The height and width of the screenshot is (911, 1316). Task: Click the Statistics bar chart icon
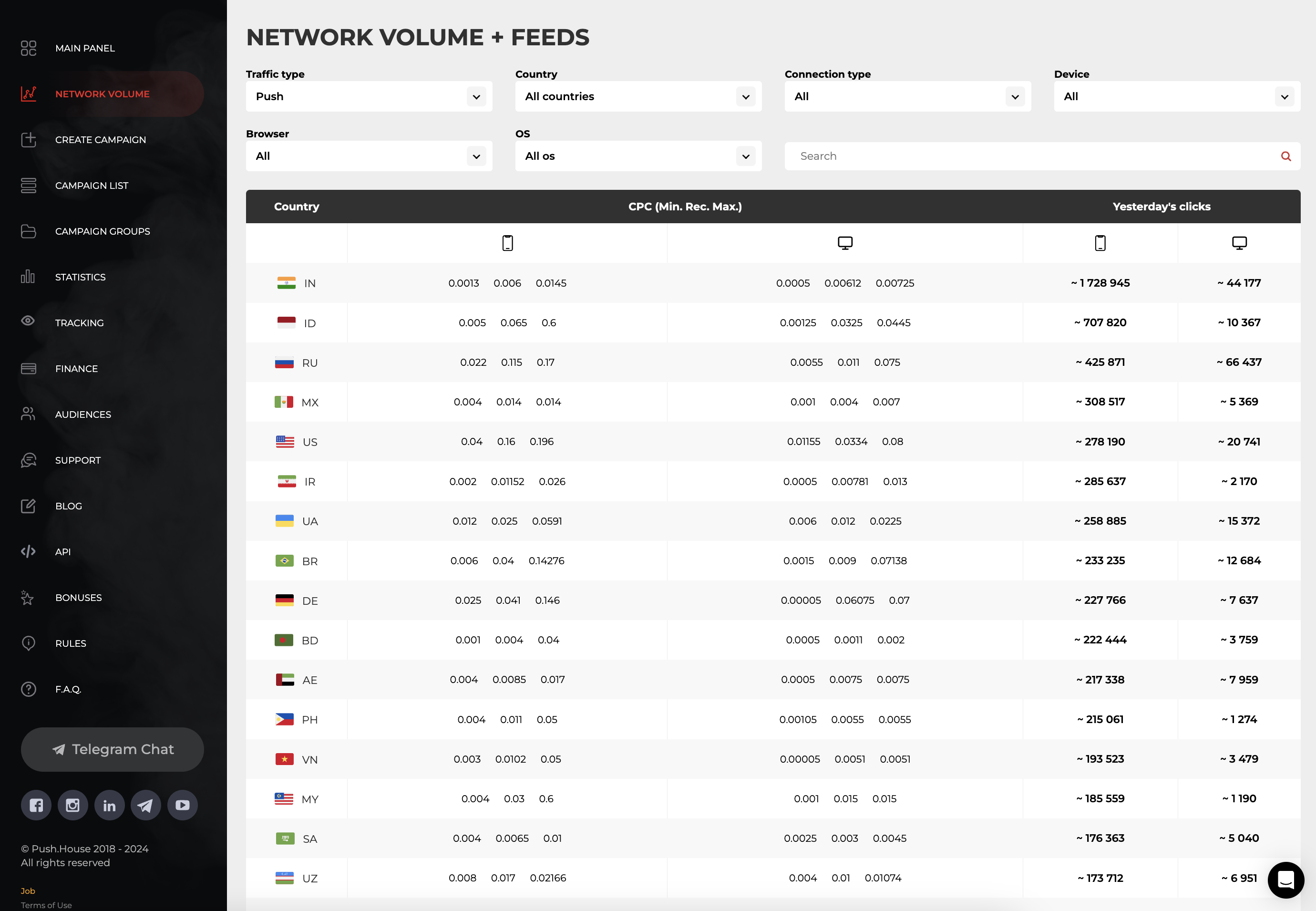coord(28,277)
